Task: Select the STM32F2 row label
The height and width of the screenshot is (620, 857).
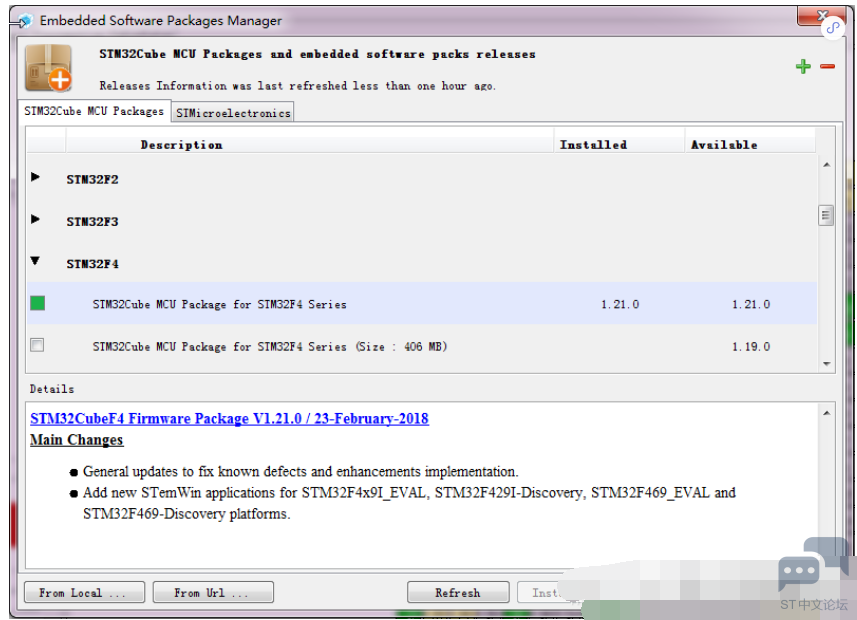Action: tap(92, 180)
